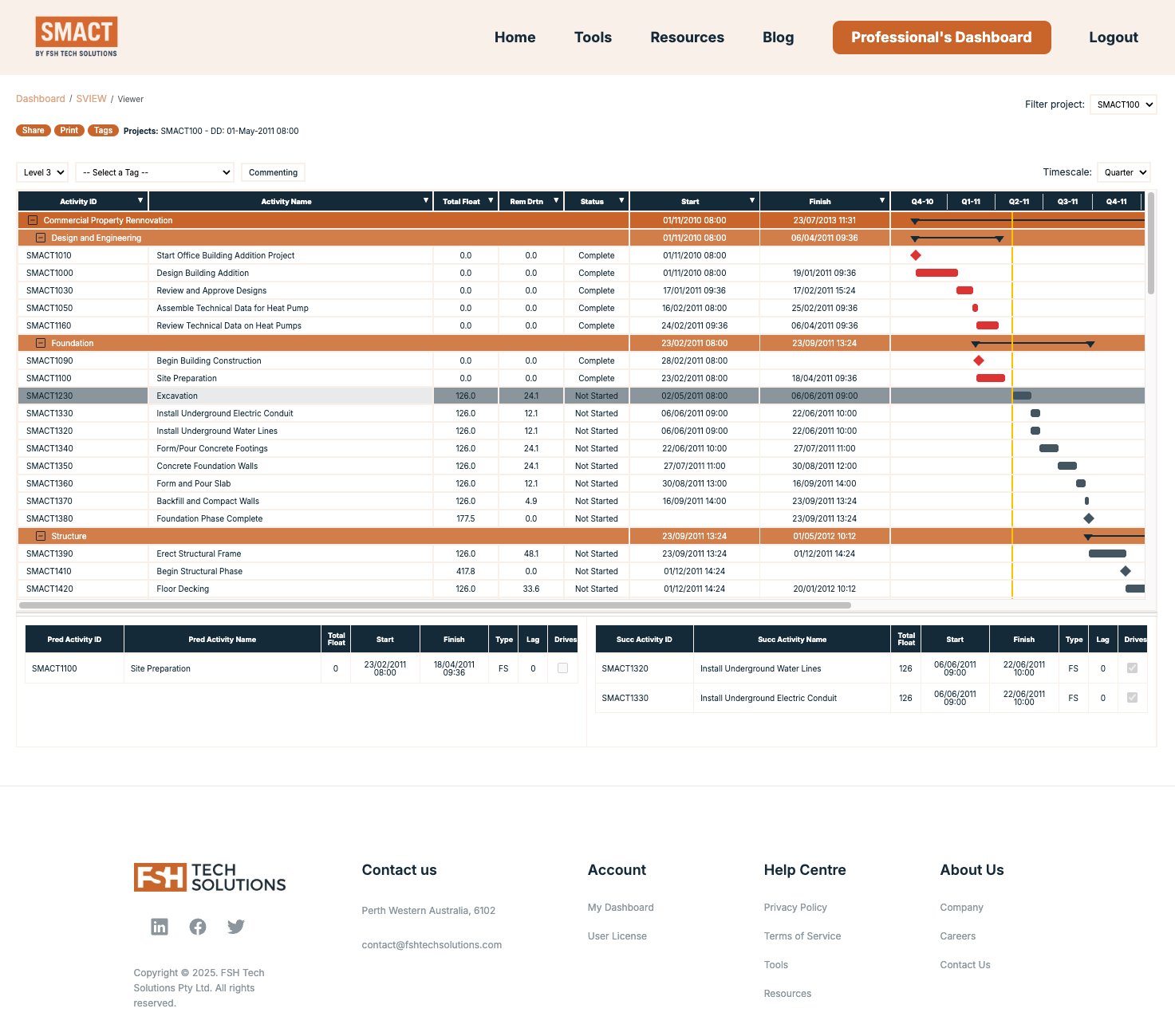Visit the Facebook page icon

[197, 926]
